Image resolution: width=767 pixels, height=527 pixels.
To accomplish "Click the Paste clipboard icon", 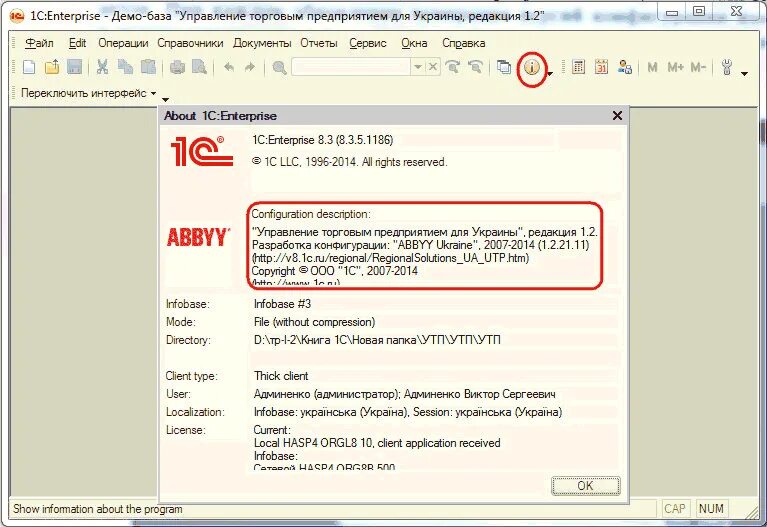I will tap(148, 67).
